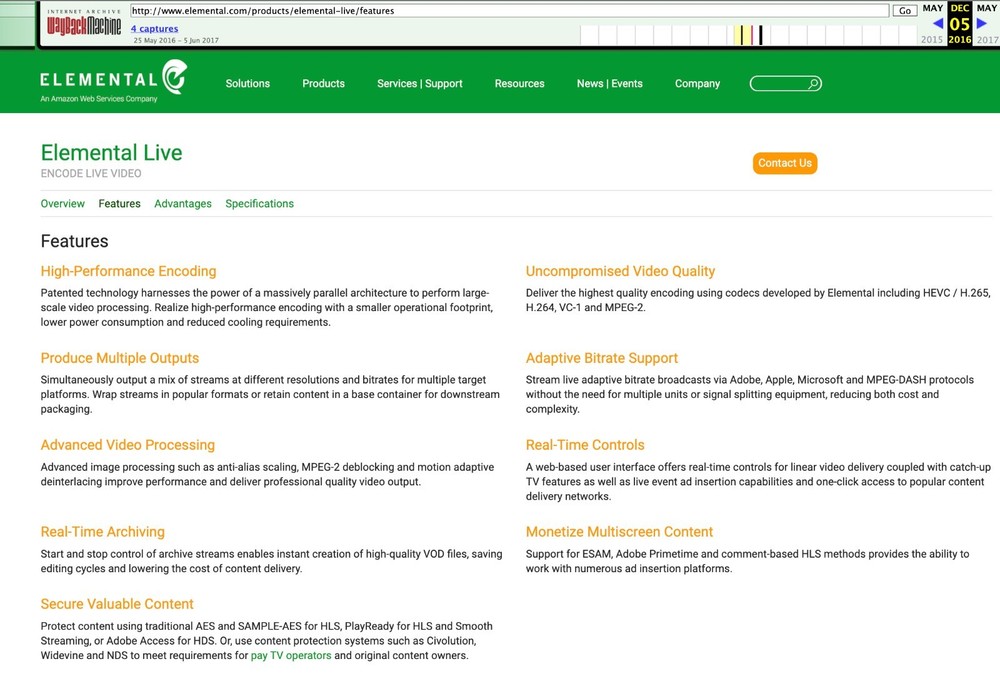
Task: Click the Elemental logo in header
Action: (112, 80)
